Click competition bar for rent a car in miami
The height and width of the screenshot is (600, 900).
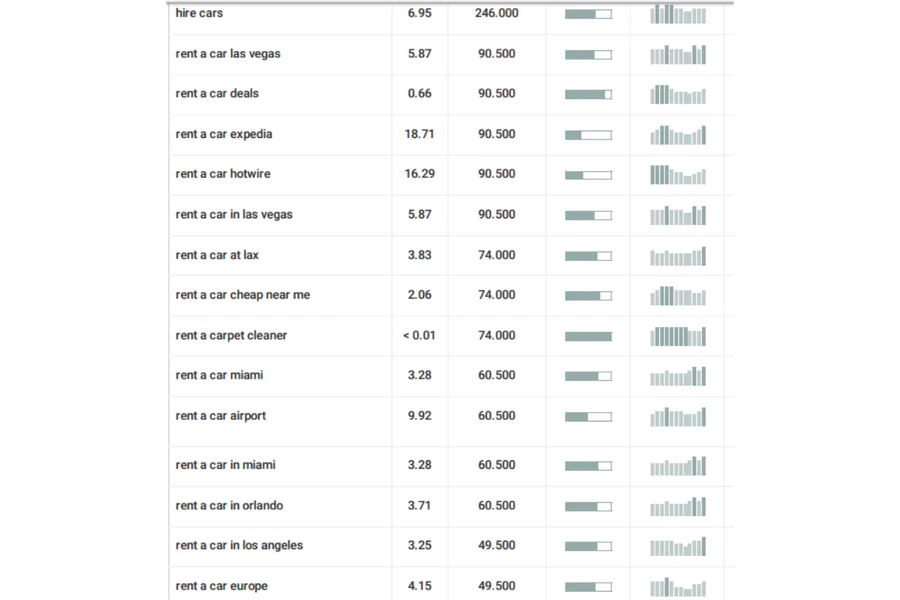point(588,466)
